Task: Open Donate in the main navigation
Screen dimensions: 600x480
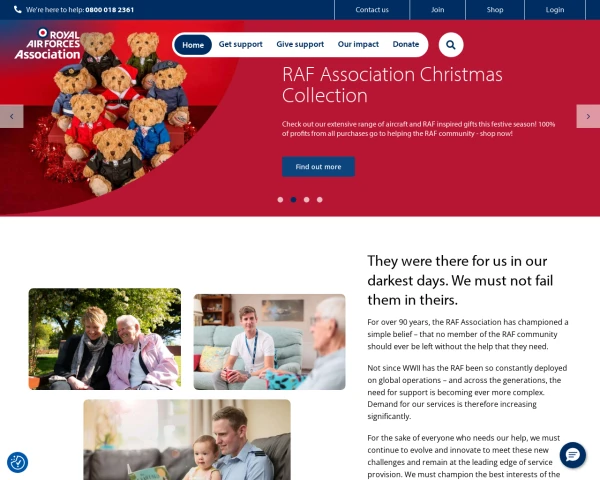Action: click(406, 44)
